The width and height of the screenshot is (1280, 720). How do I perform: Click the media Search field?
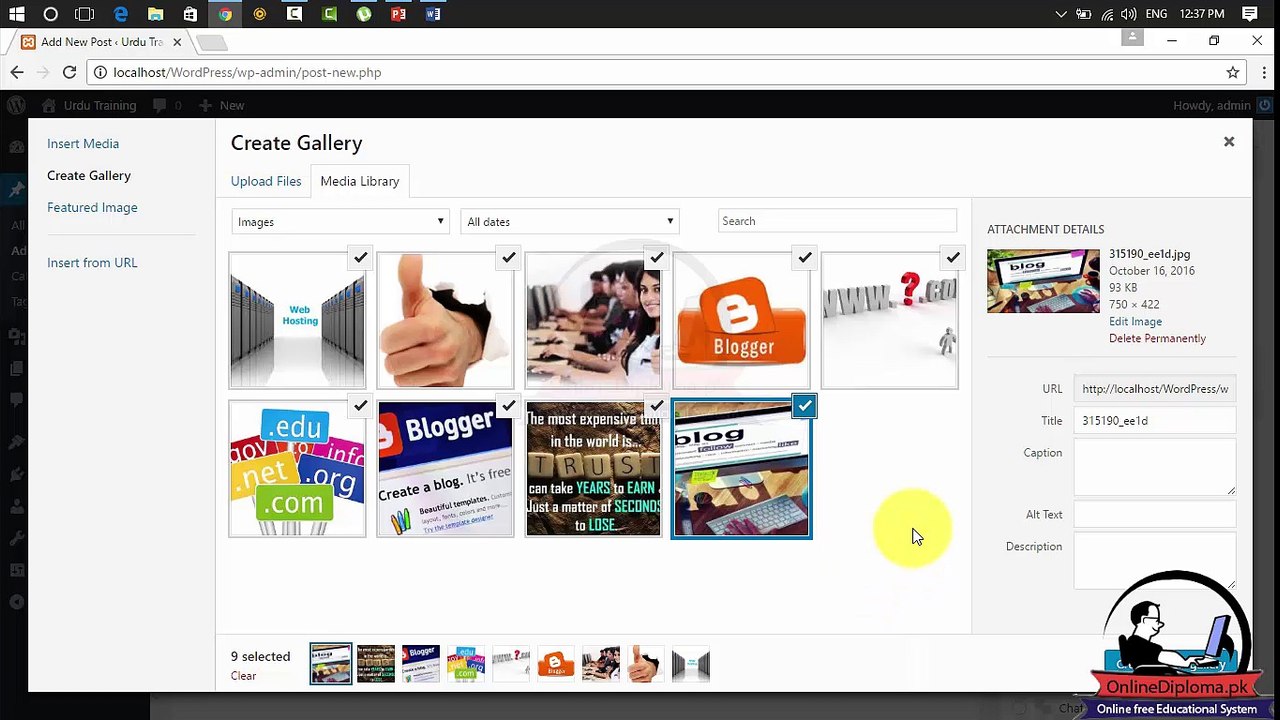pyautogui.click(x=837, y=221)
